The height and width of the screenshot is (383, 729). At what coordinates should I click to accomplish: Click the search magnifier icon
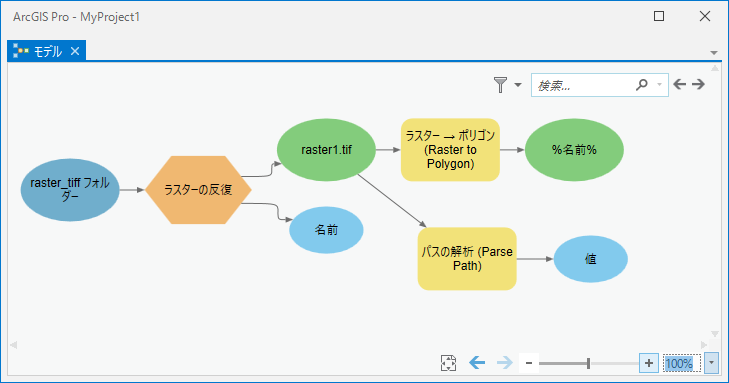click(642, 85)
